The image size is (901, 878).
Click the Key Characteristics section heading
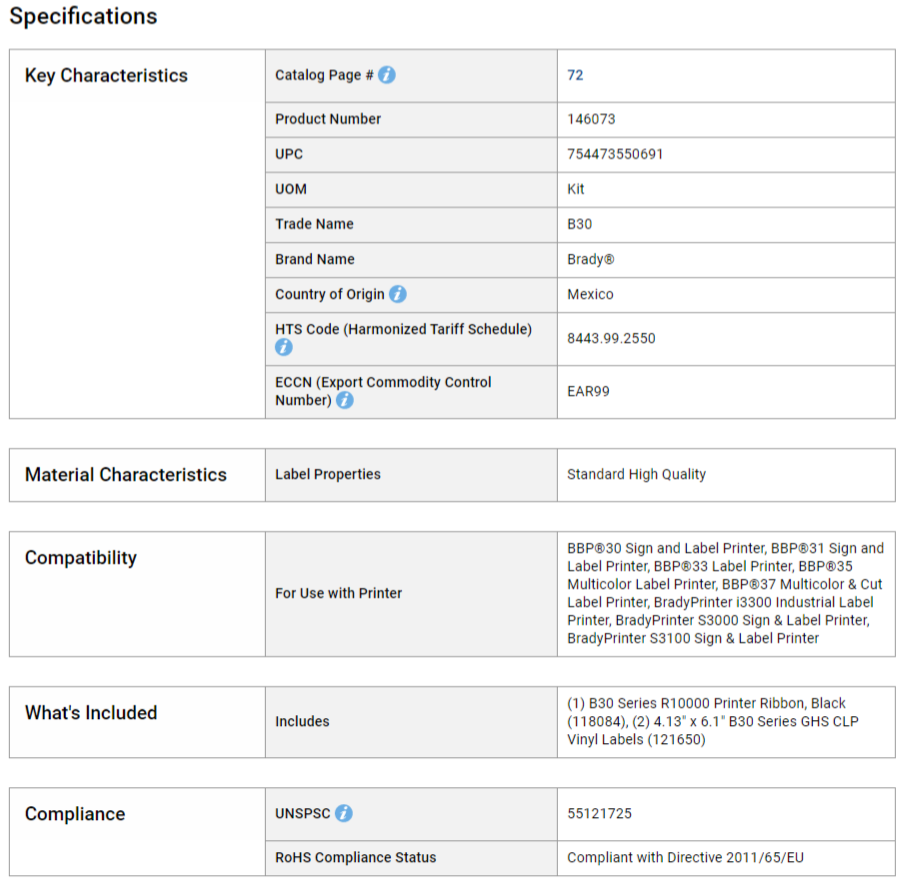pos(106,76)
